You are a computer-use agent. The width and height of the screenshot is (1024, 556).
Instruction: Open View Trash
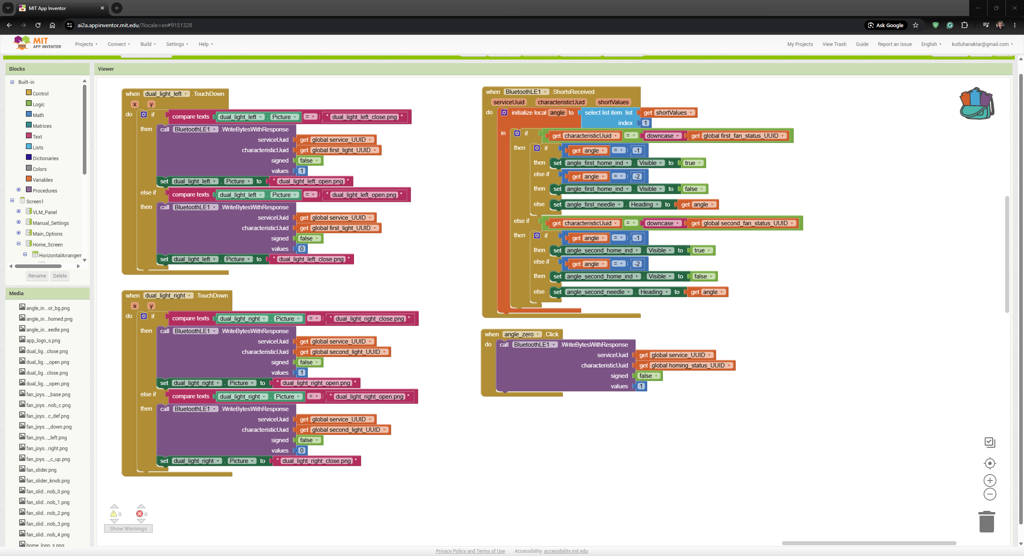[x=834, y=44]
